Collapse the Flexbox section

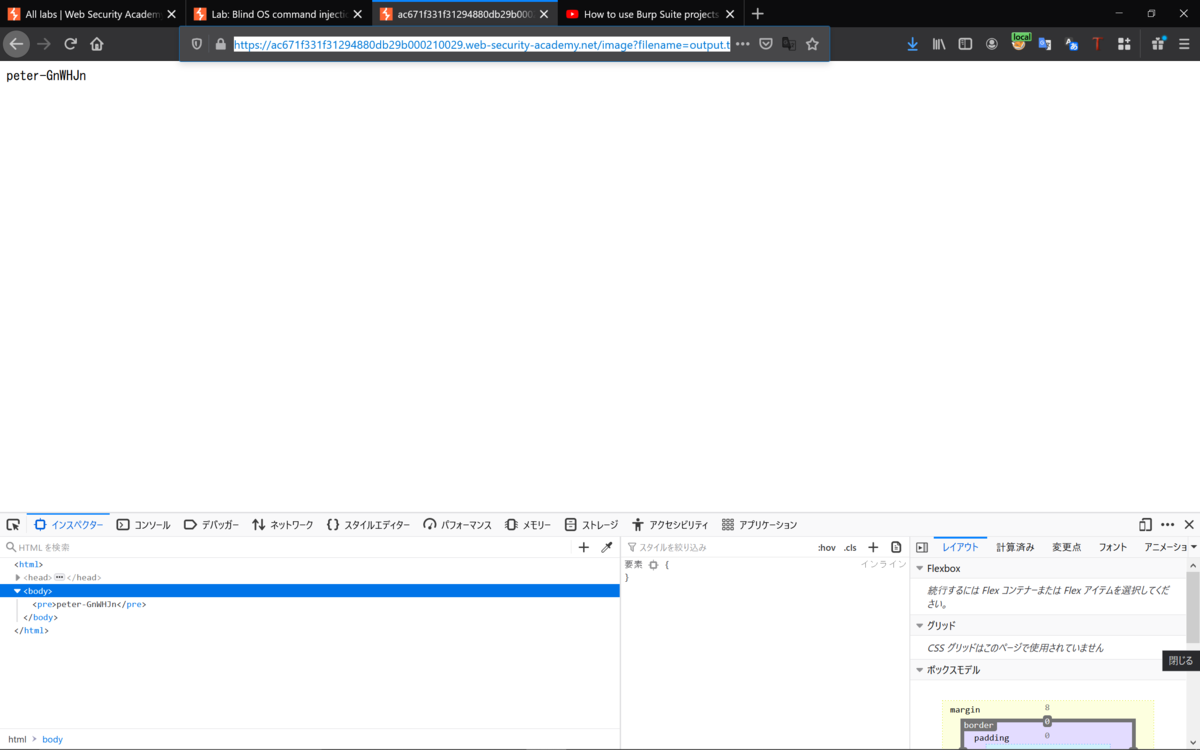tap(920, 569)
